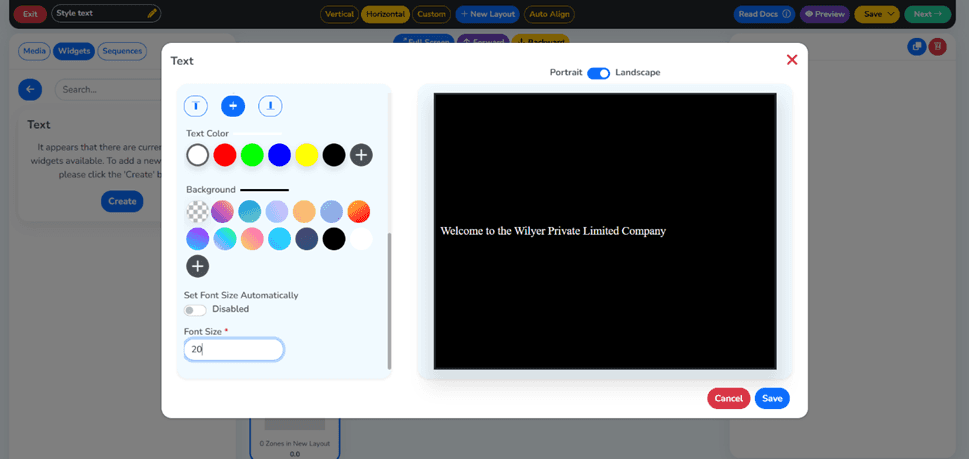Image resolution: width=969 pixels, height=459 pixels.
Task: Click the blue back arrow button
Action: [30, 90]
